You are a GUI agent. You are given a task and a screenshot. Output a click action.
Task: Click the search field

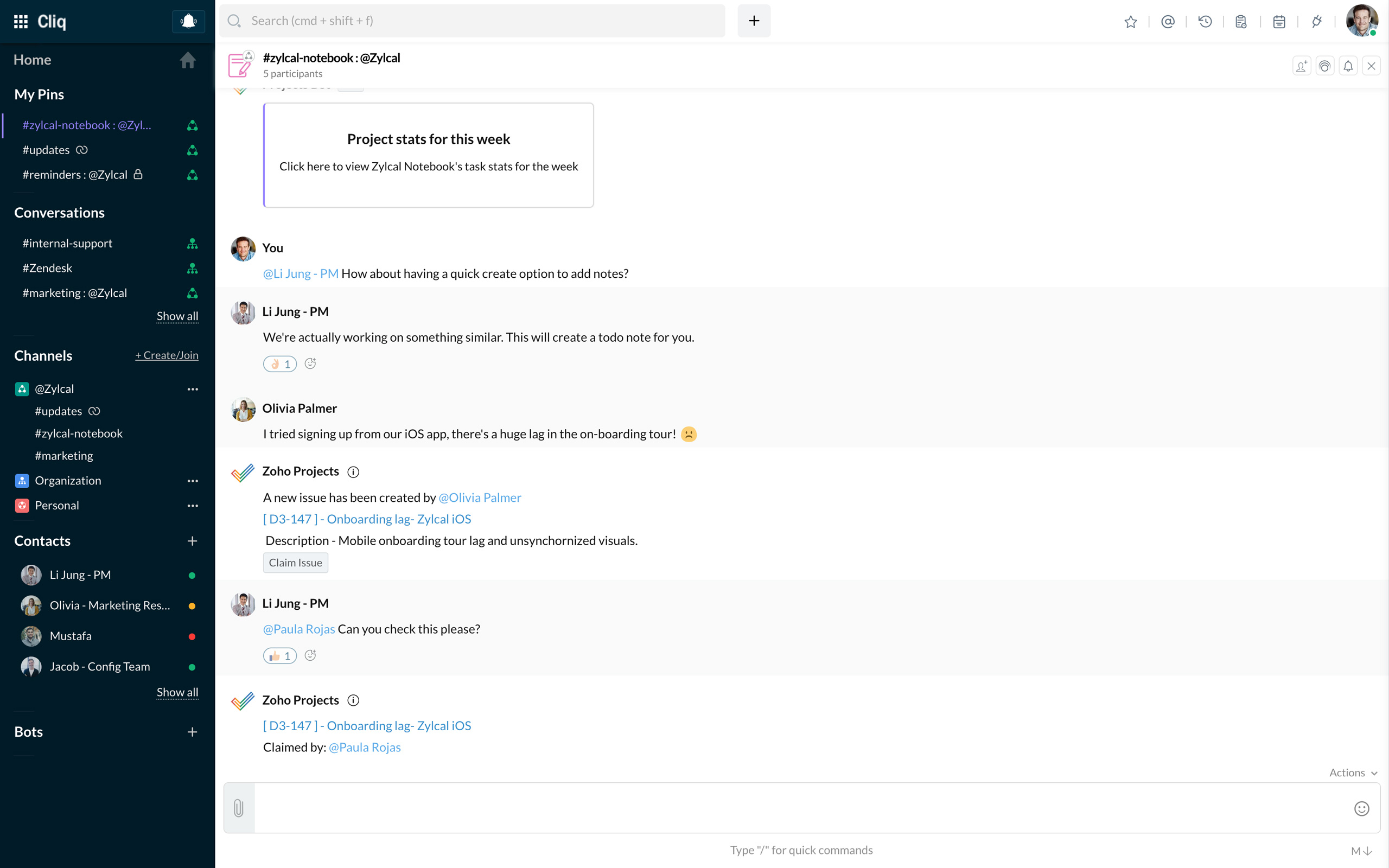(x=473, y=21)
